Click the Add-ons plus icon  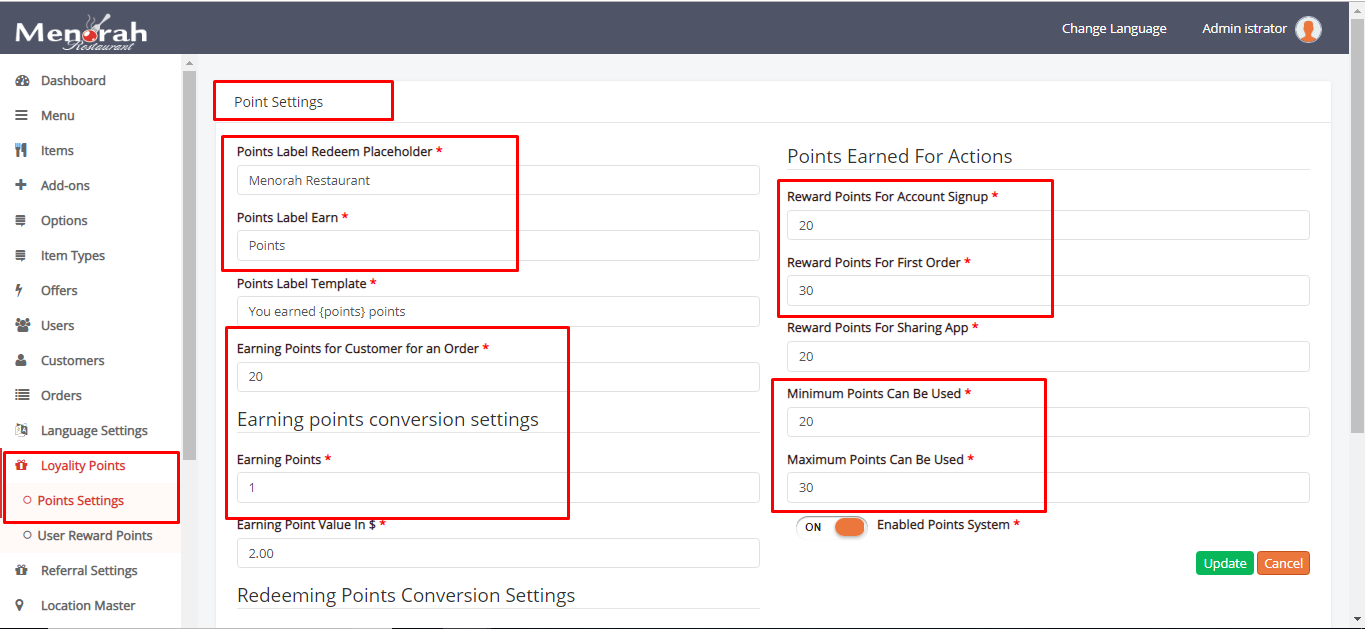(21, 185)
